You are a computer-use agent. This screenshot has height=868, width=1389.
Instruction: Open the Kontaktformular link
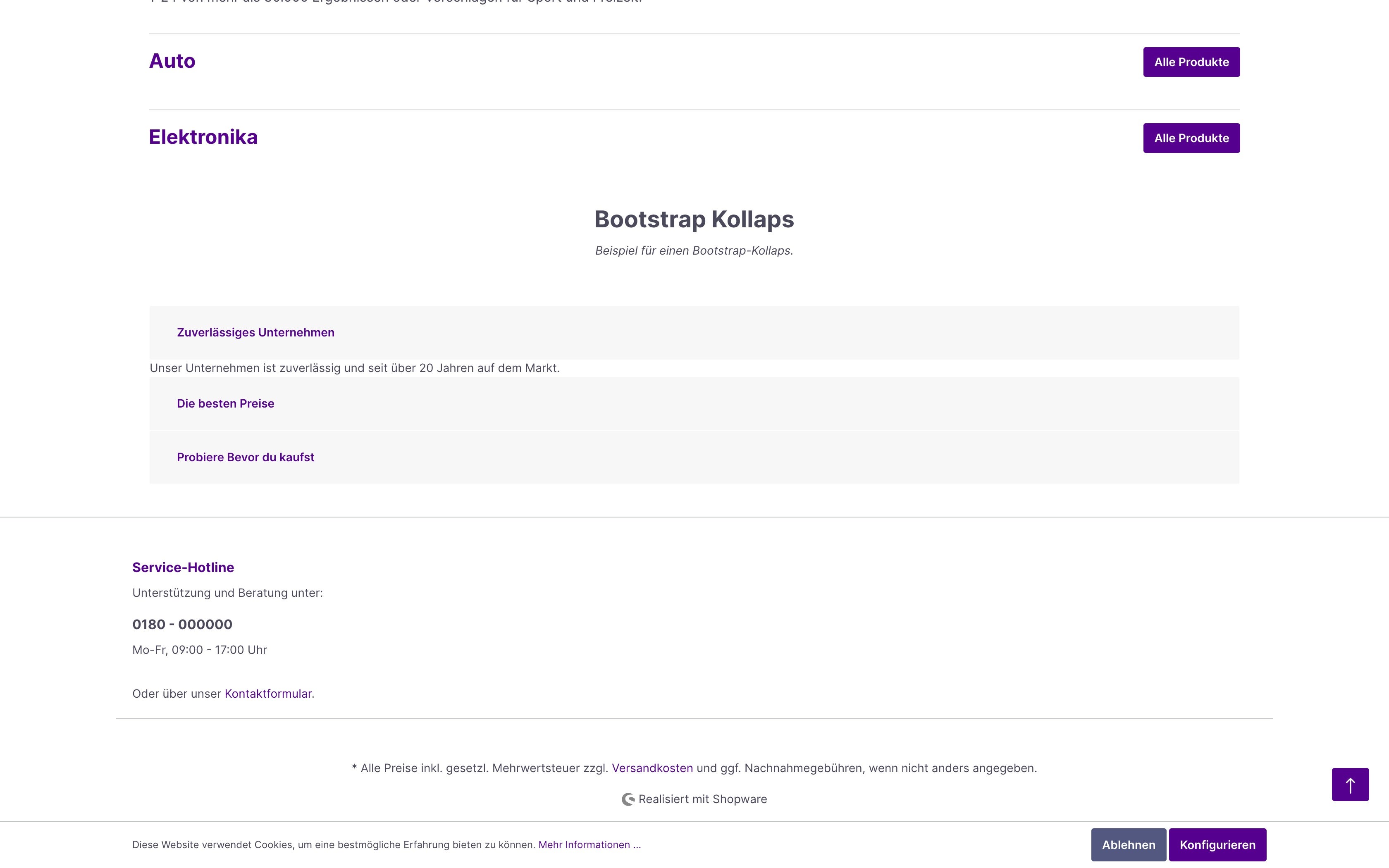[268, 694]
